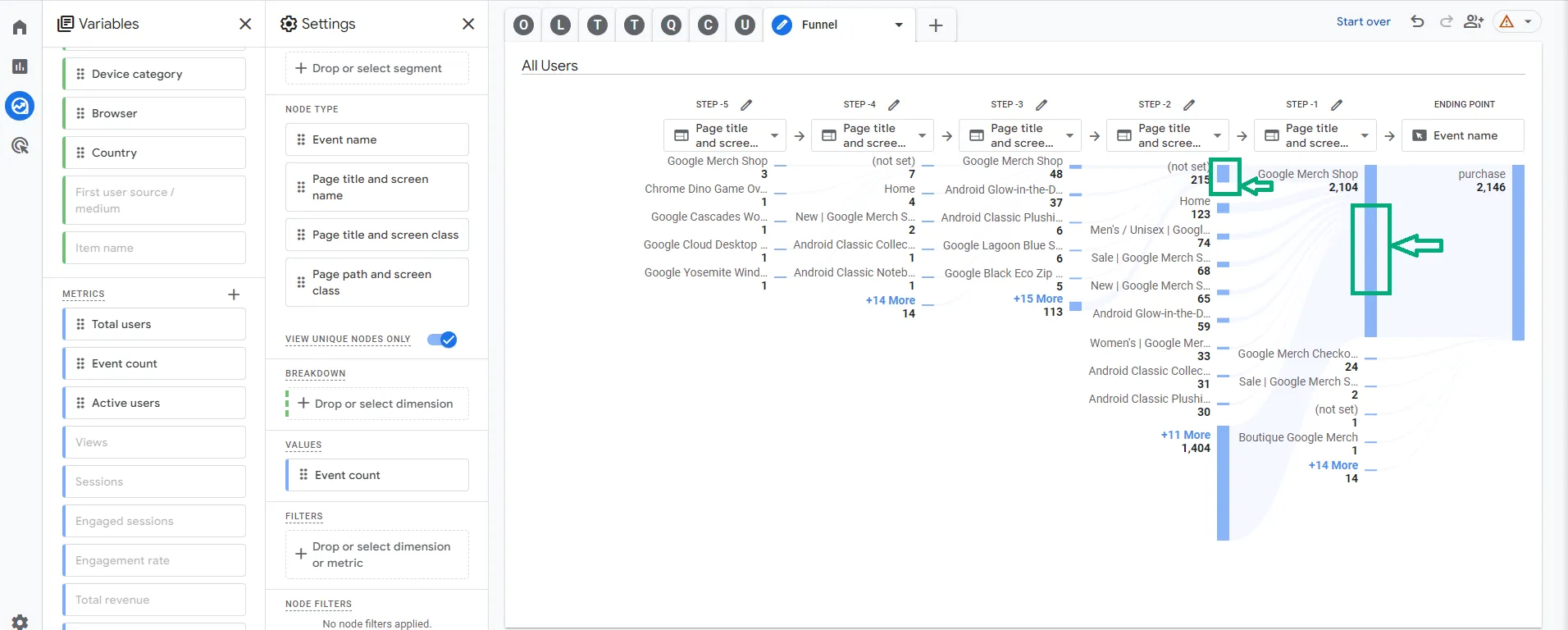Viewport: 1568px width, 630px height.
Task: Click the Admin gear icon at bottom left
Action: pos(20,621)
